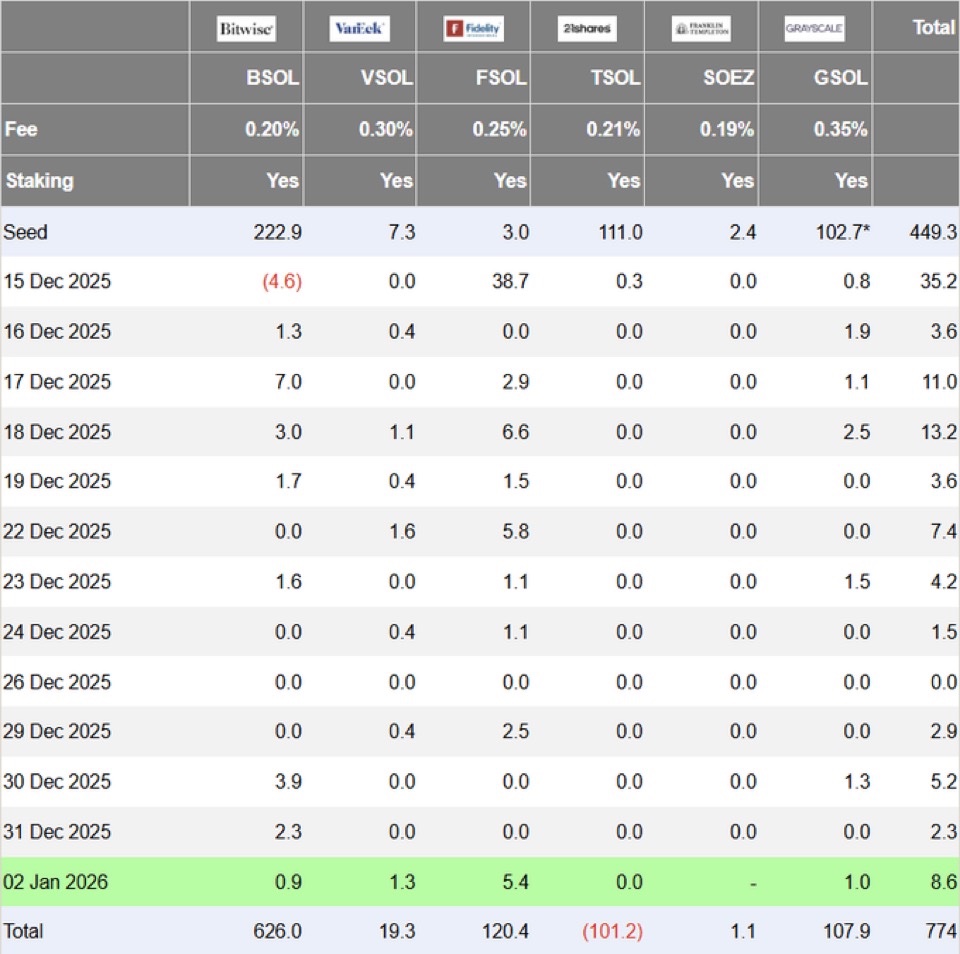
Task: Select the 22 Dec 2025 date
Action: pos(57,531)
